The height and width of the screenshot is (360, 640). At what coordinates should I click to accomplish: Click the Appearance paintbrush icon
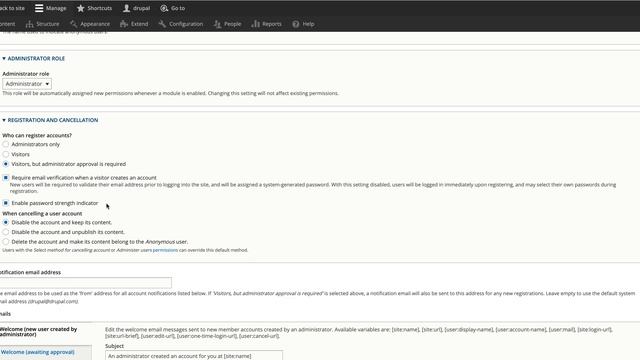(x=73, y=24)
